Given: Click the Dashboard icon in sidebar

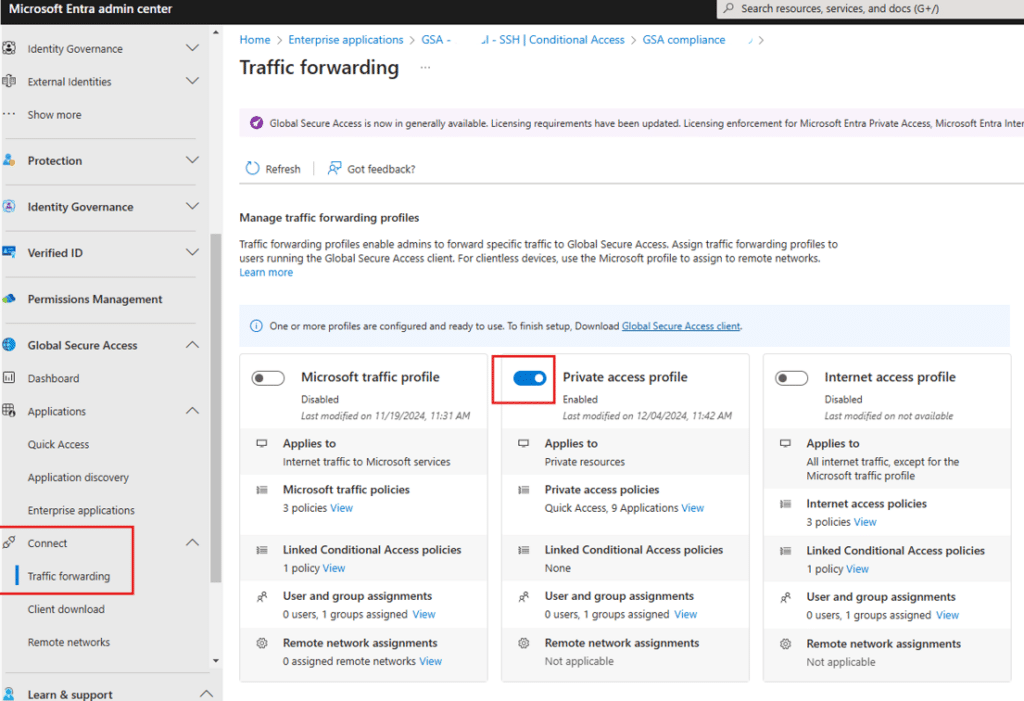Looking at the screenshot, I should point(9,378).
